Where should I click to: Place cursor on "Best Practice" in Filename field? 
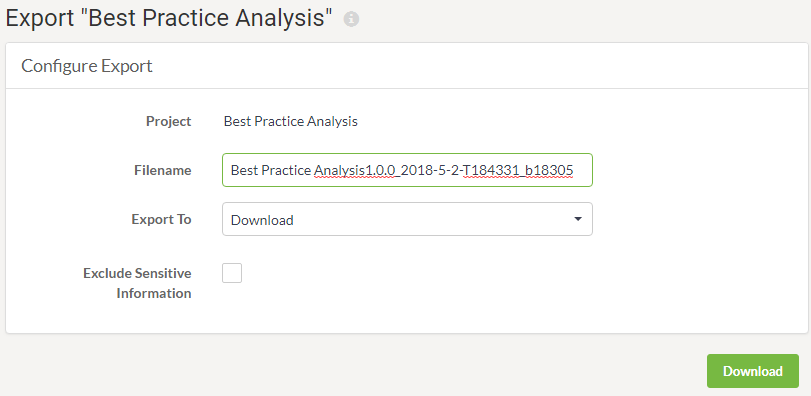271,170
